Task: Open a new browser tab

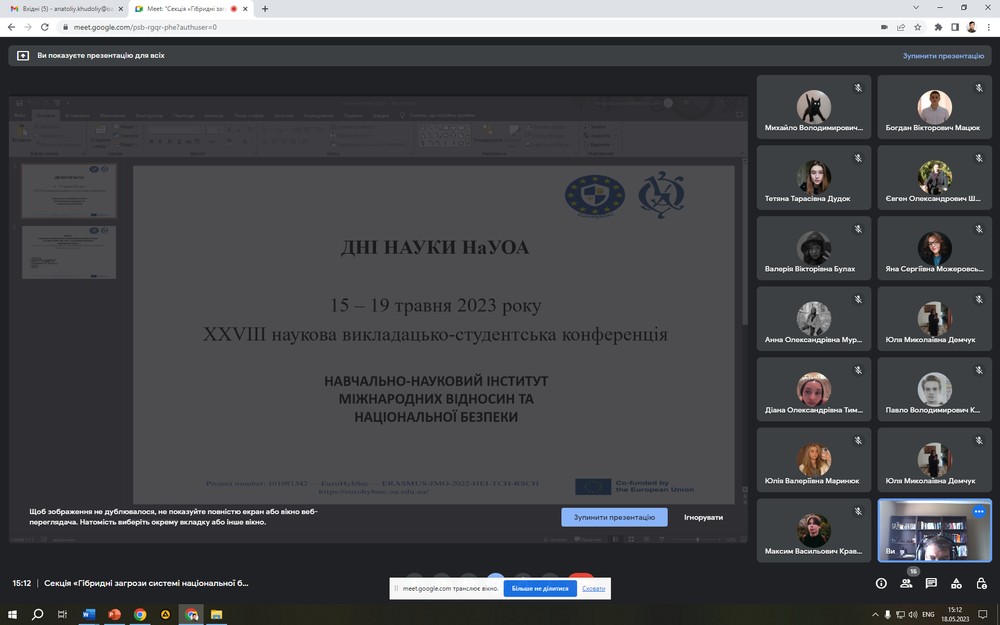Action: tap(265, 8)
